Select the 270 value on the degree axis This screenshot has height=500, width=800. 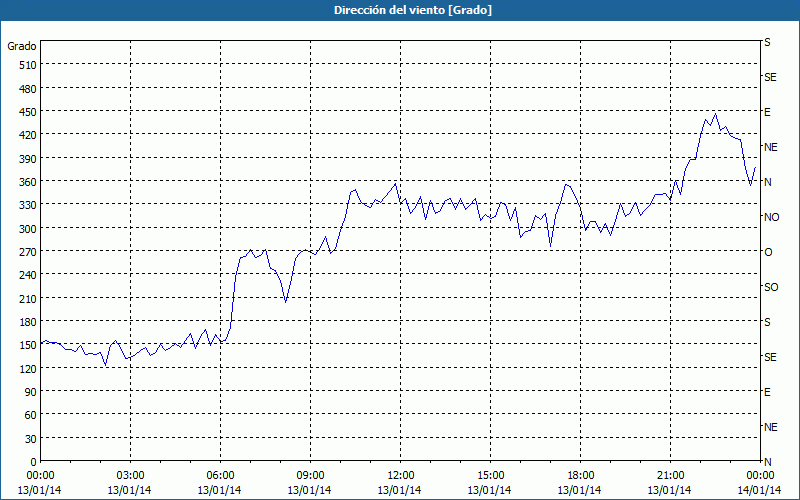point(28,252)
